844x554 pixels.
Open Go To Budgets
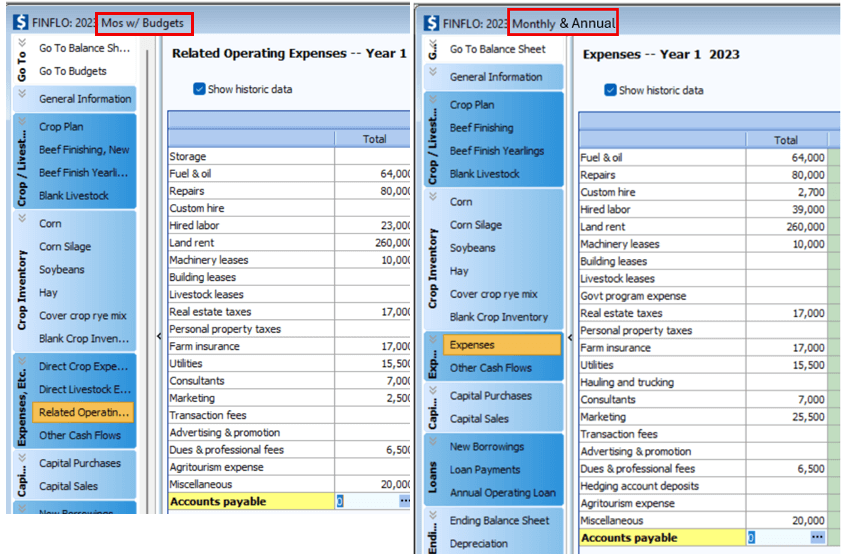(73, 71)
